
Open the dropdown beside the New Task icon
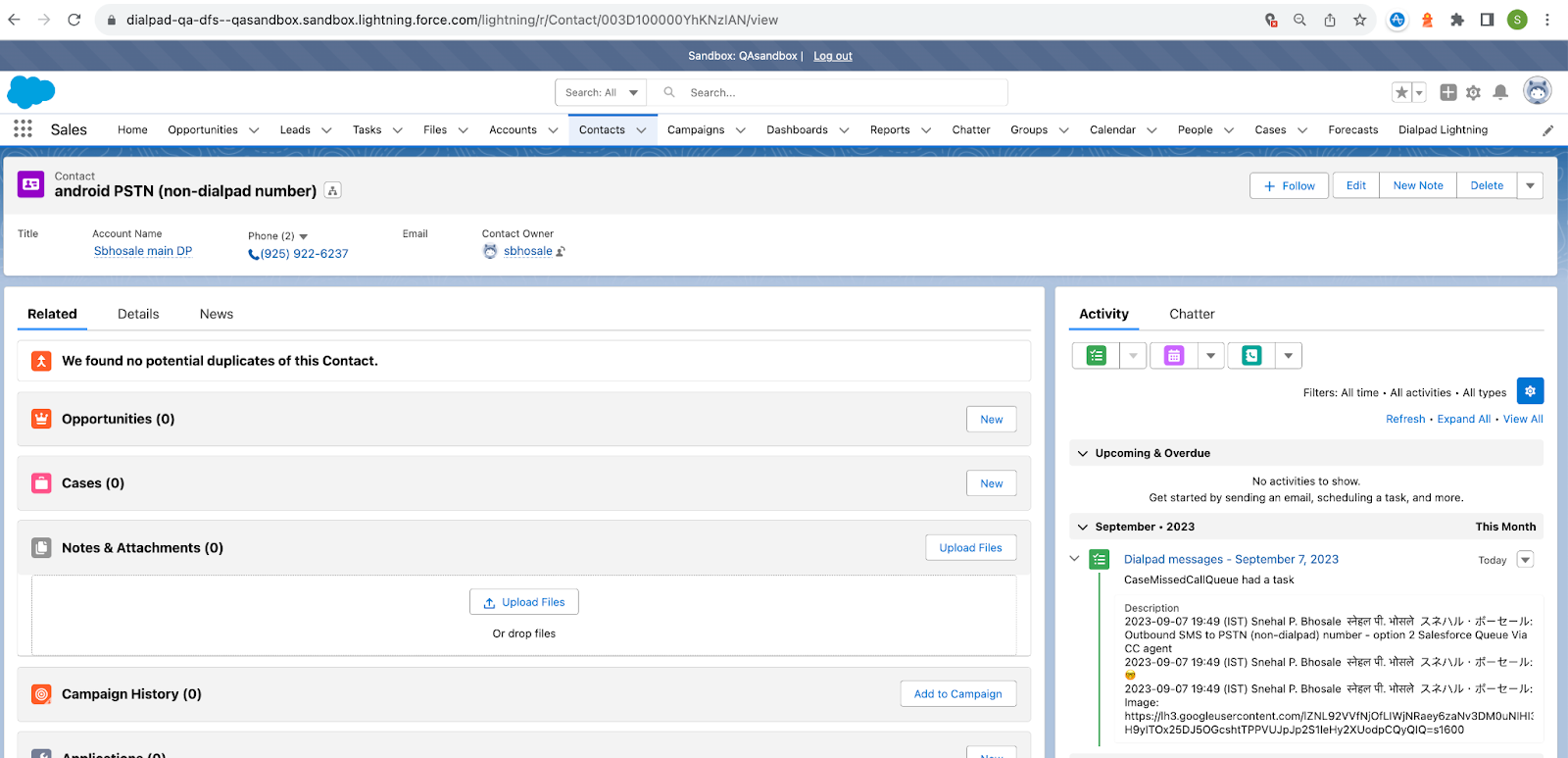click(x=1133, y=356)
